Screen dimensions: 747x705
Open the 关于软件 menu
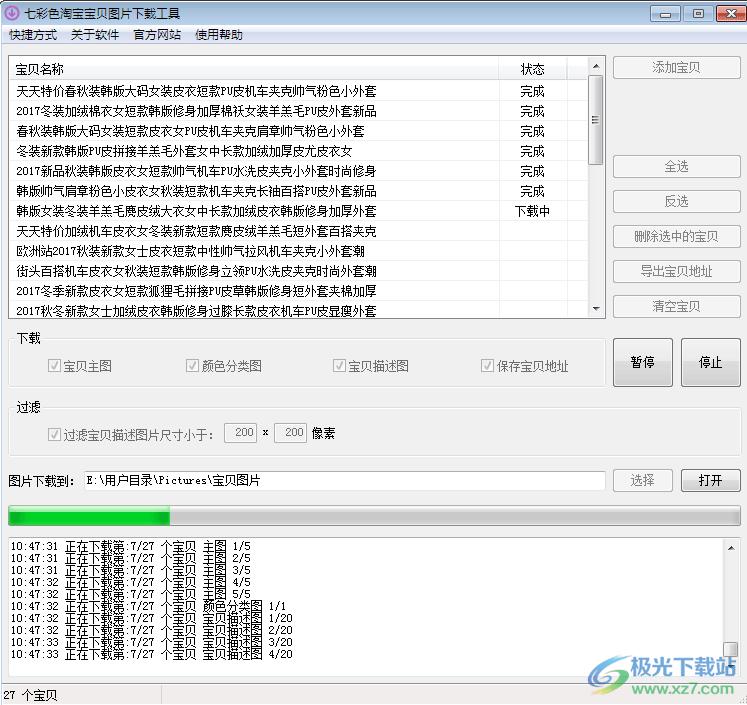tap(95, 35)
